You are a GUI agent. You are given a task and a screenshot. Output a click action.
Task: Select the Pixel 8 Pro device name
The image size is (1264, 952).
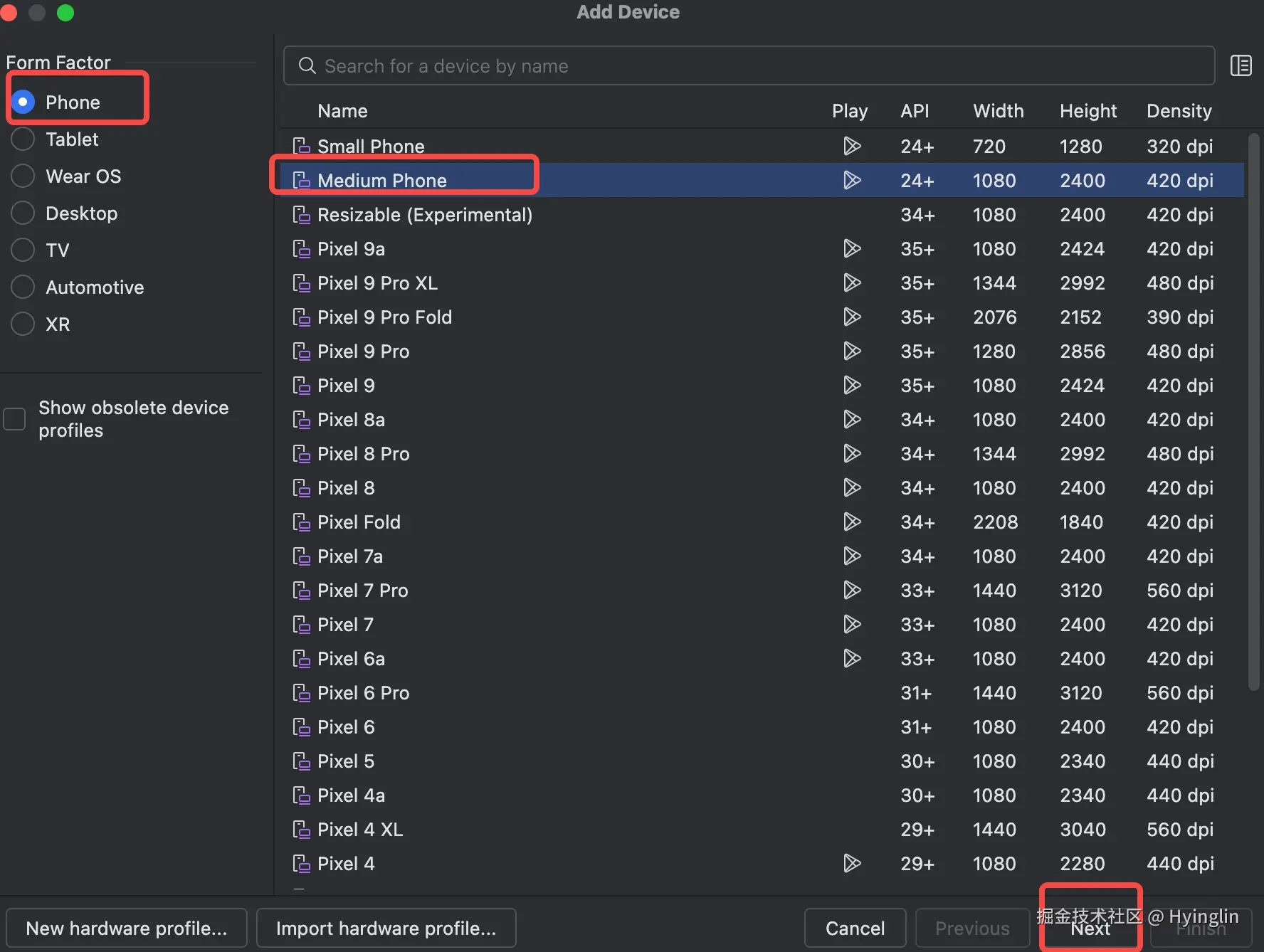364,454
